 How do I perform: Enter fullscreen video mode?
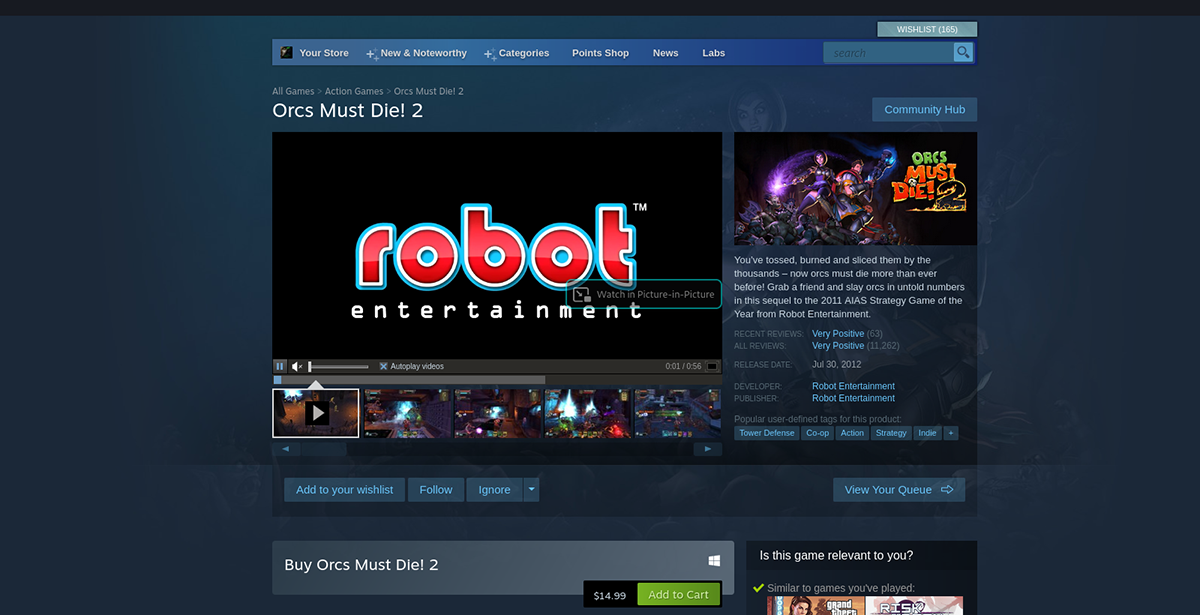tap(713, 366)
